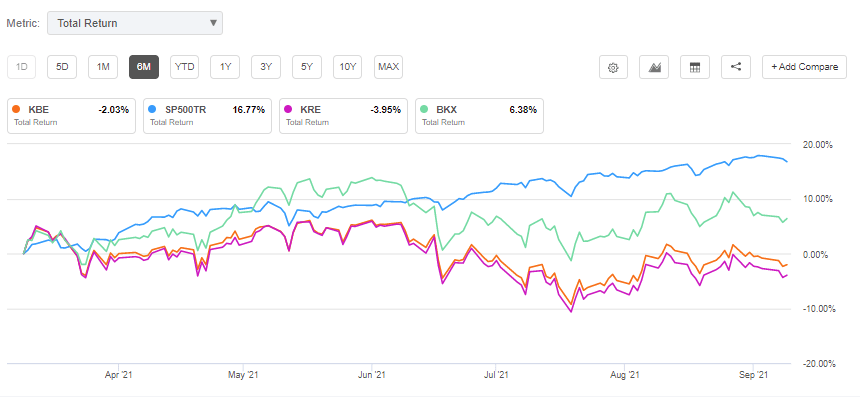Select the 5D time range
This screenshot has height=397, width=860.
(x=62, y=67)
